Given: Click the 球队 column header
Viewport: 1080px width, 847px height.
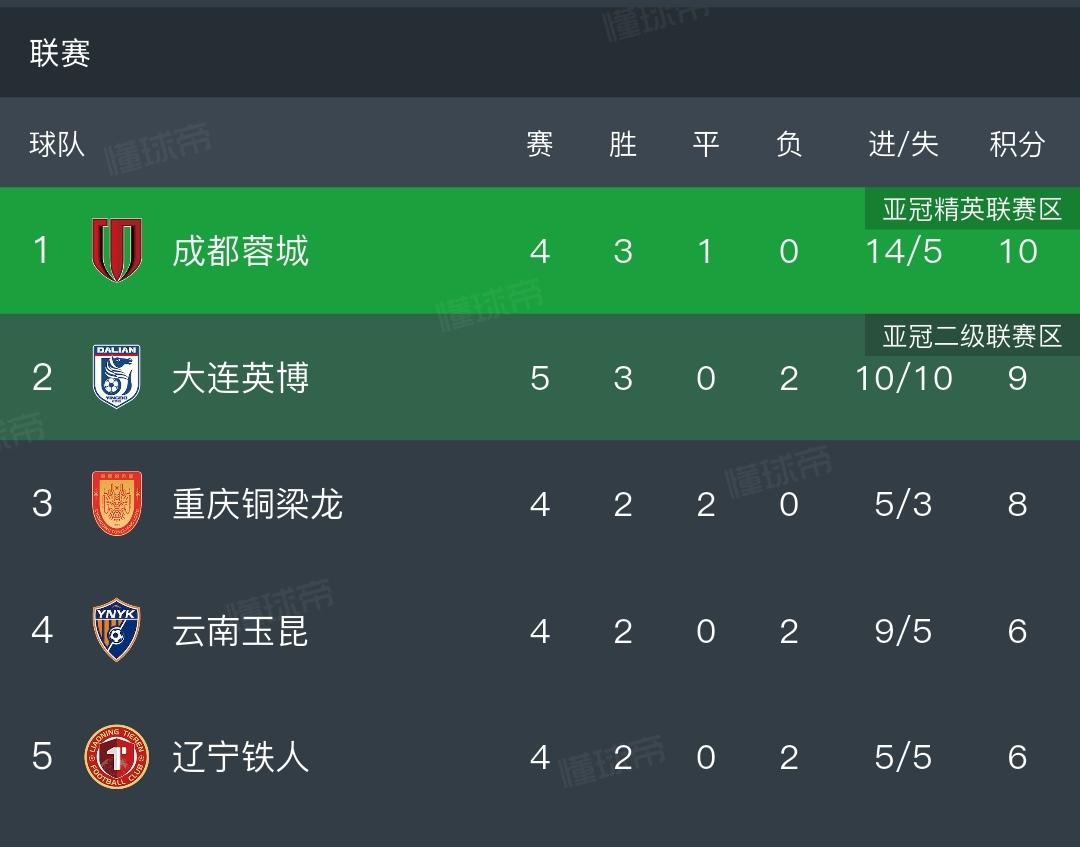Looking at the screenshot, I should (x=57, y=145).
